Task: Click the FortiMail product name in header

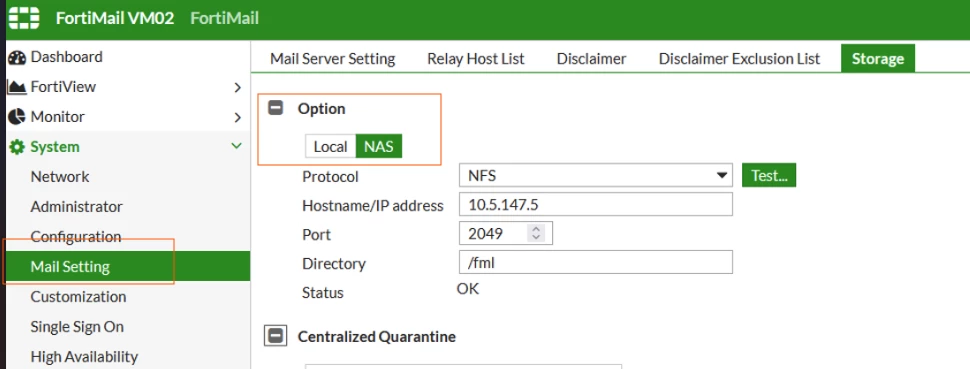Action: [225, 18]
